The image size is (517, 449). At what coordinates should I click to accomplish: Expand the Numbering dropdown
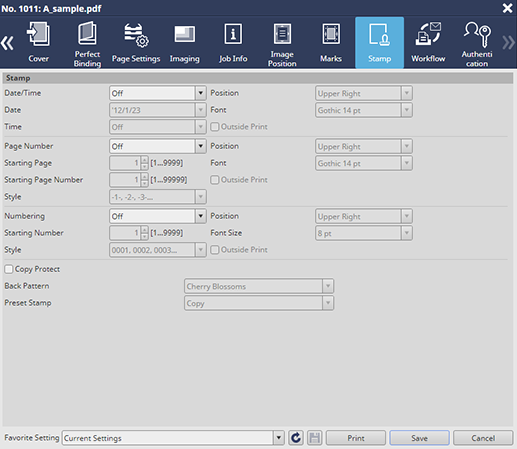(158, 216)
